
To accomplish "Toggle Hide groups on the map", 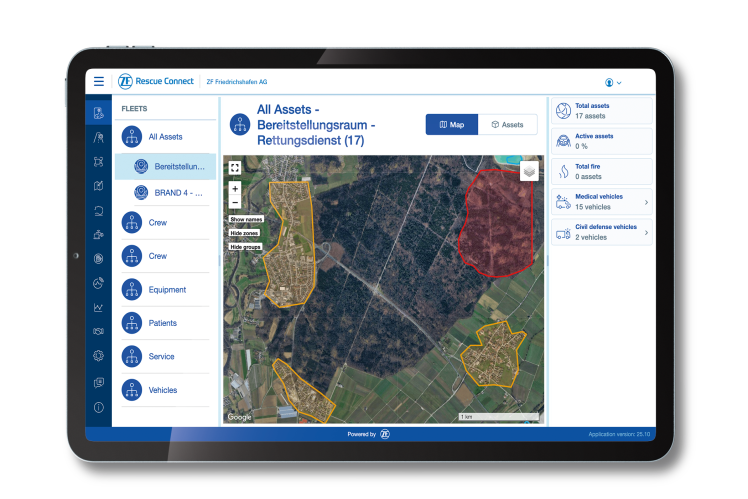I will [245, 246].
